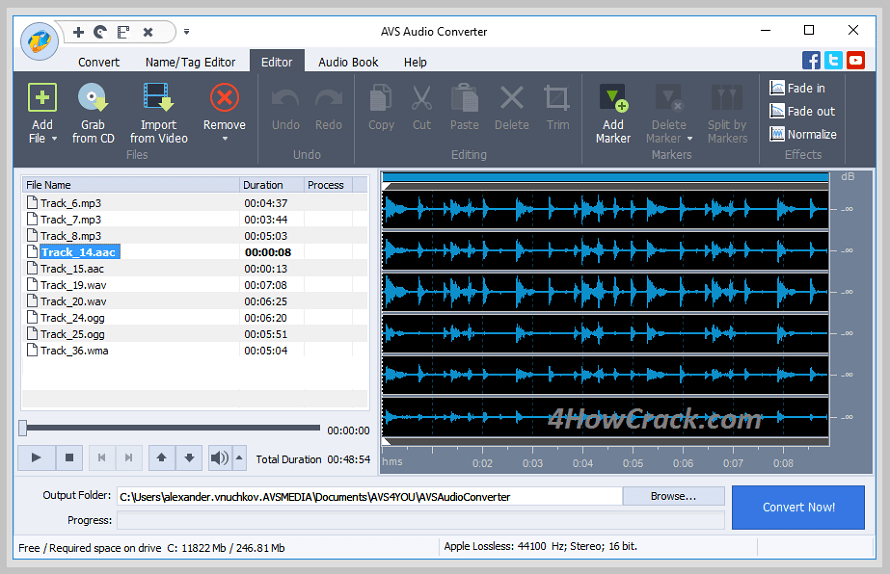Screen dimensions: 890x574
Task: Open the Add File dropdown arrow
Action: coord(54,139)
